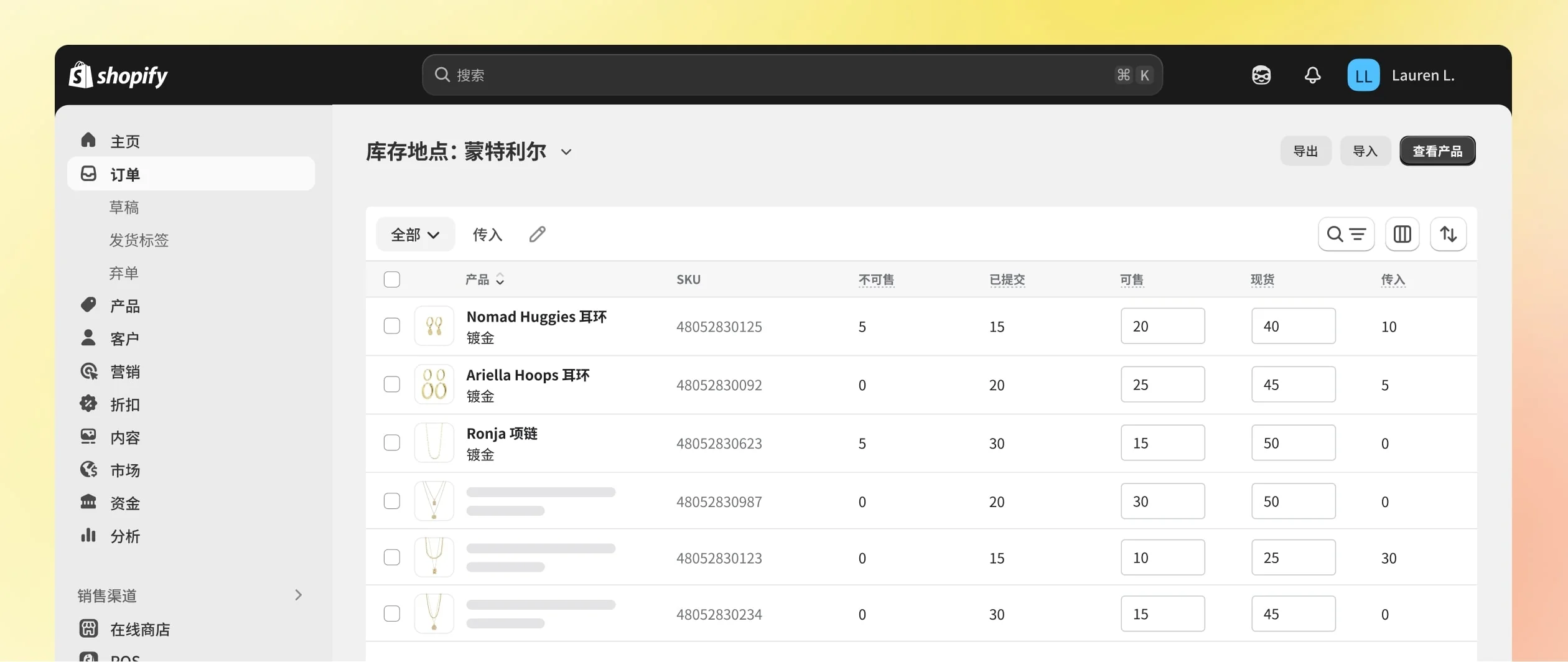Screen dimensions: 1568x662
Task: Click the products tag icon beside 产品
Action: click(x=88, y=305)
